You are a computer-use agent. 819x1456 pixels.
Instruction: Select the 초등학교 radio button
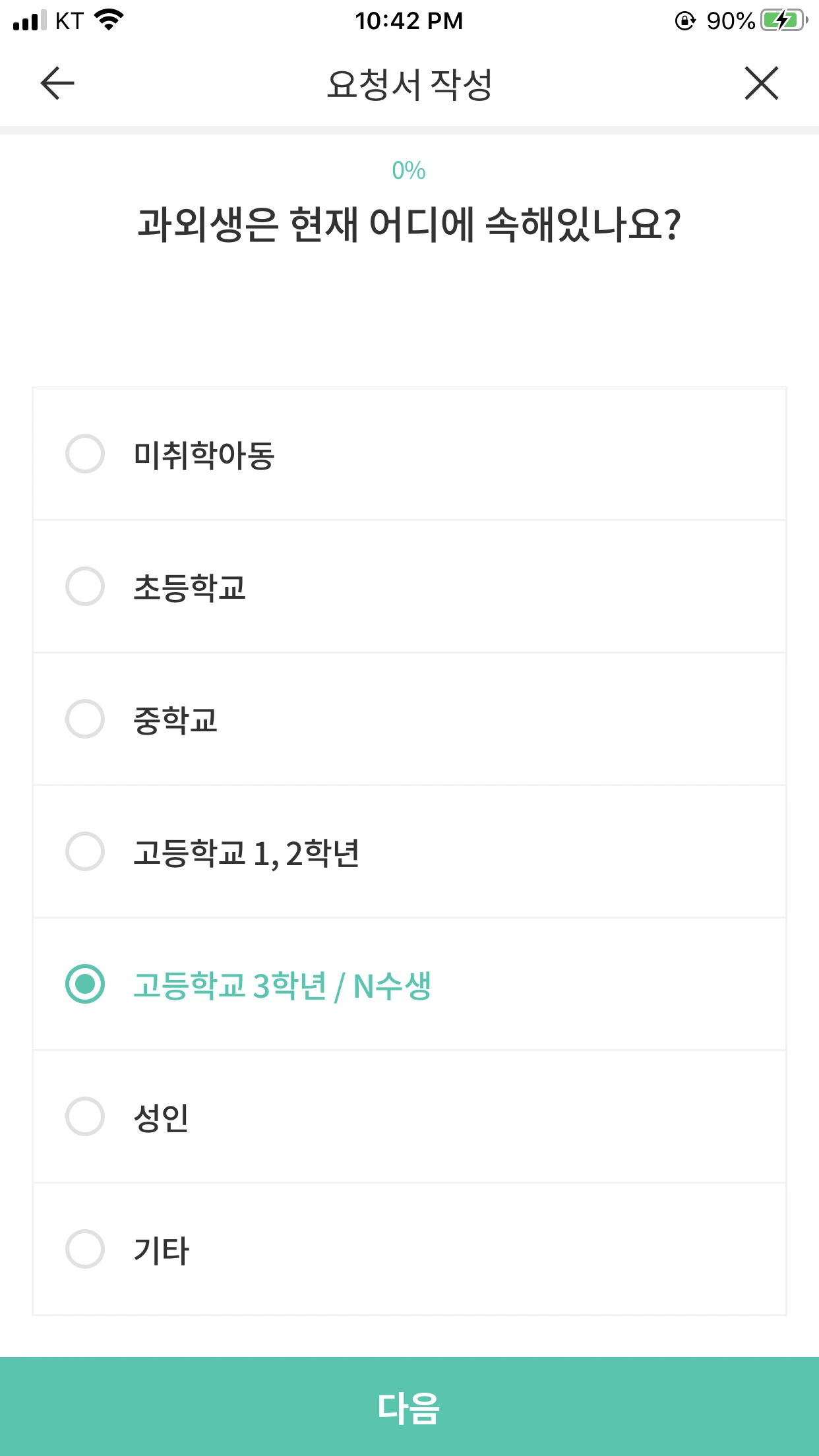click(85, 586)
